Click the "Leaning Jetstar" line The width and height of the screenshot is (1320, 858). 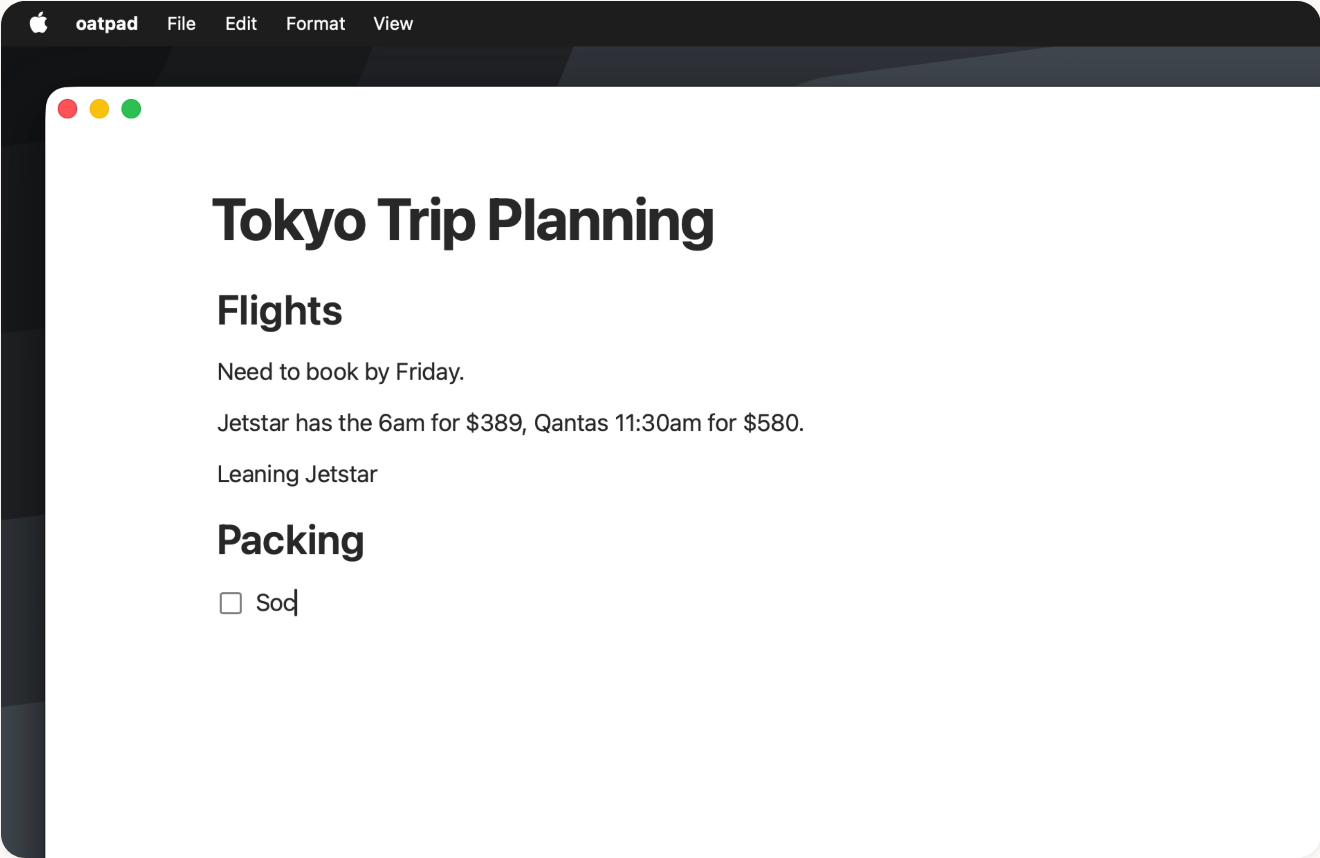(x=297, y=474)
